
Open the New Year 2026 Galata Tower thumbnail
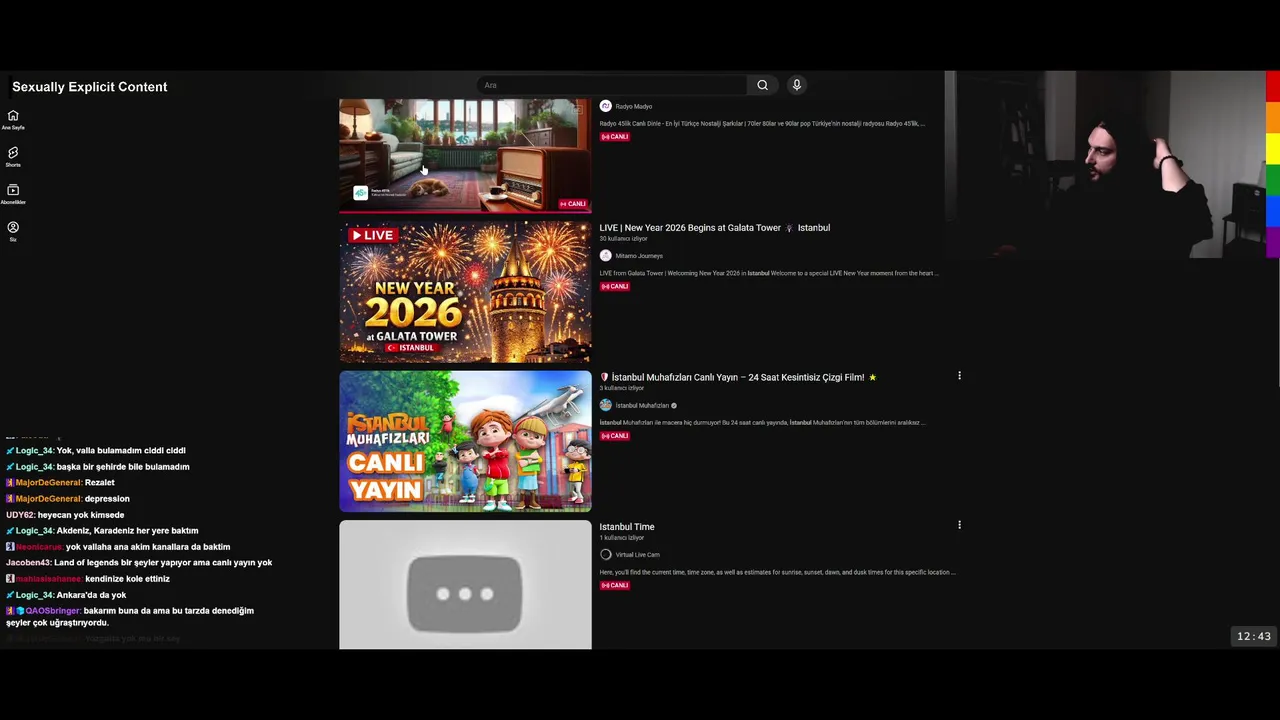(x=465, y=292)
